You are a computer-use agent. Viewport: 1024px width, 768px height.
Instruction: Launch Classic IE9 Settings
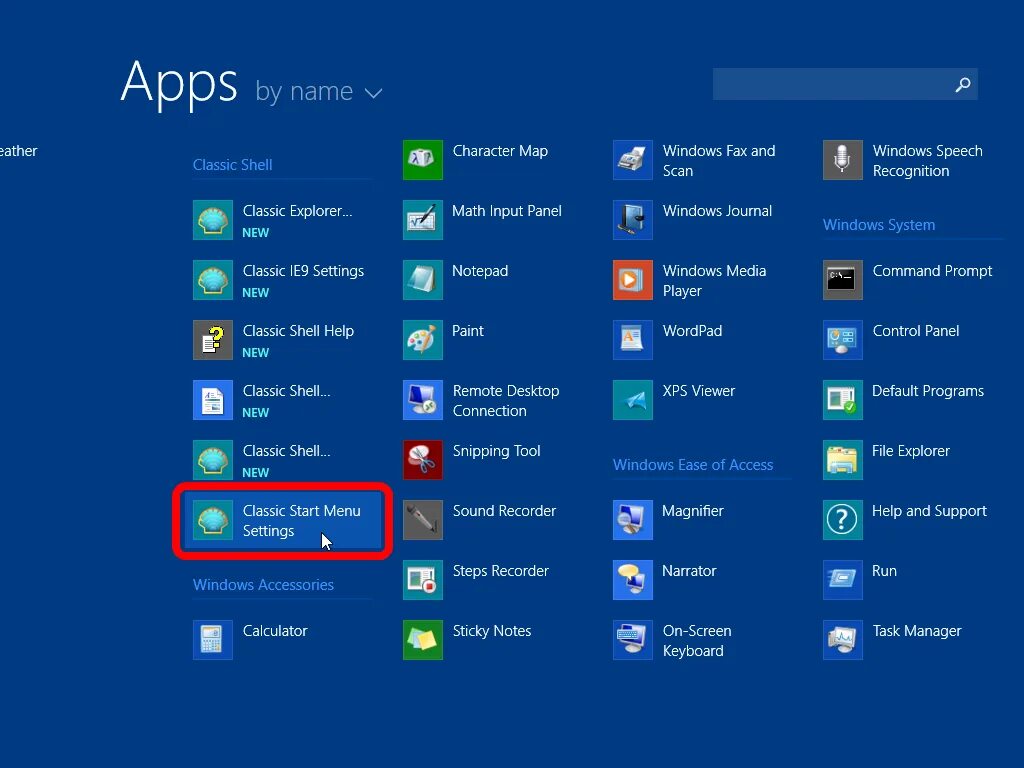click(x=281, y=280)
